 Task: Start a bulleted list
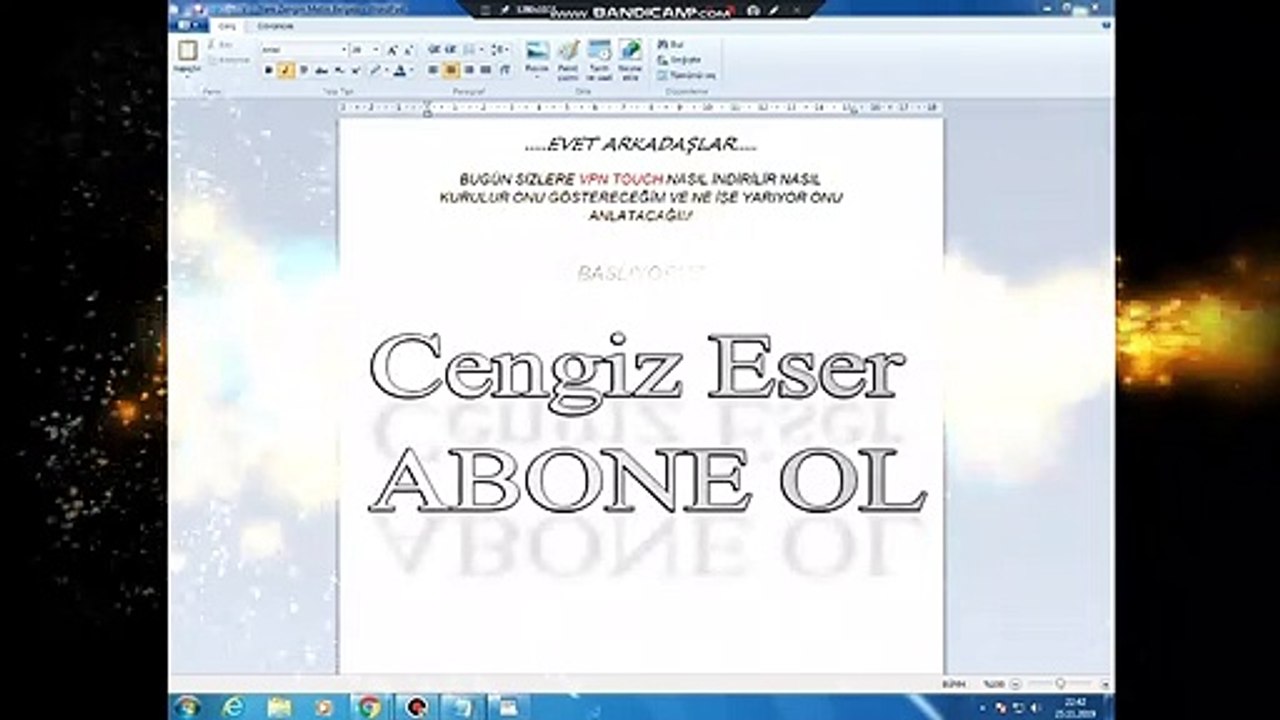click(x=468, y=49)
